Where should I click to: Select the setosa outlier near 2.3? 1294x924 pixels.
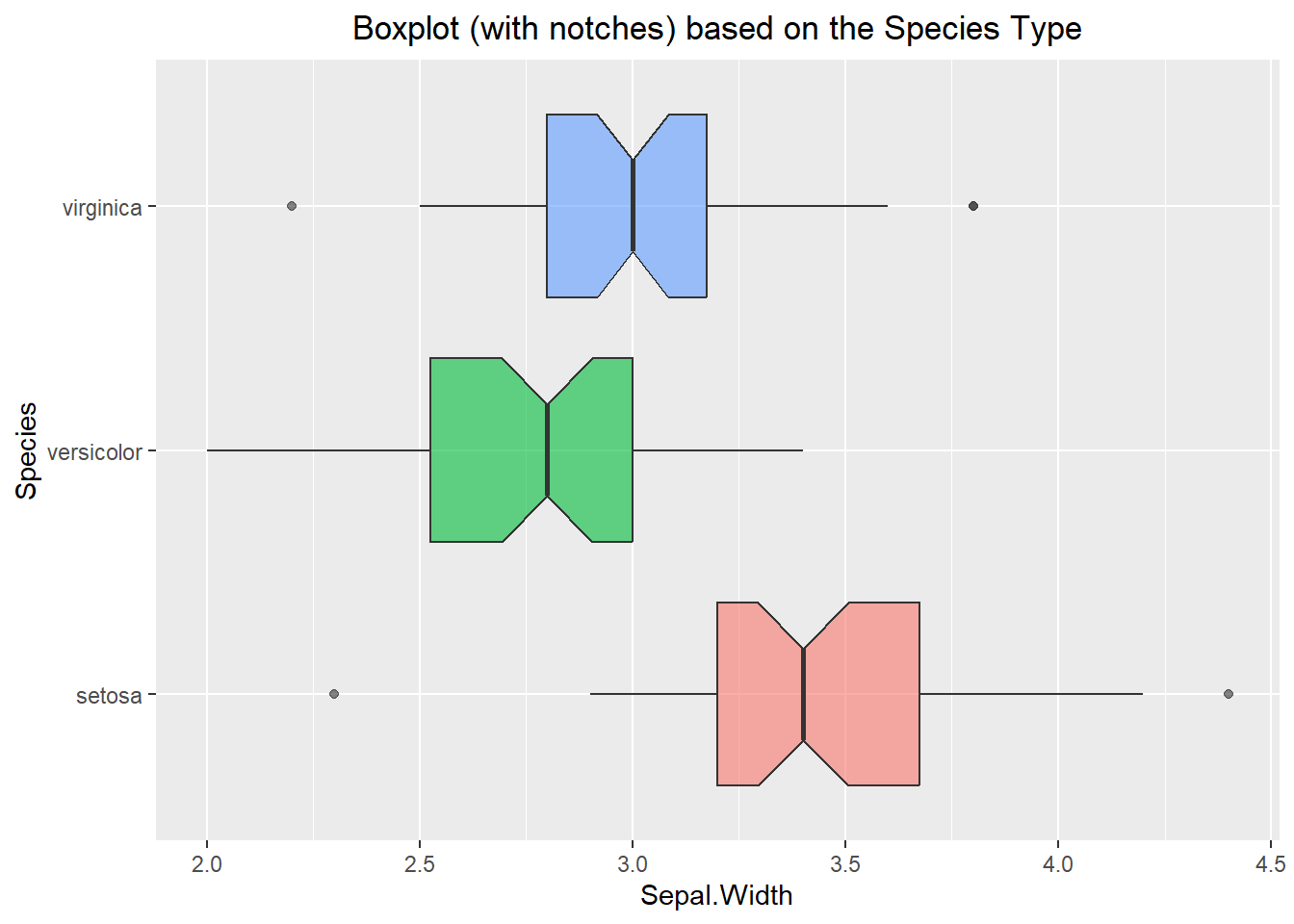[x=334, y=694]
